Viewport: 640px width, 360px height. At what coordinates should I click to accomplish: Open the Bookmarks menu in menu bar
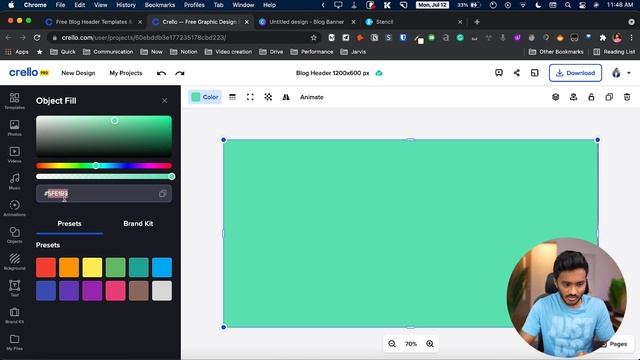160,5
